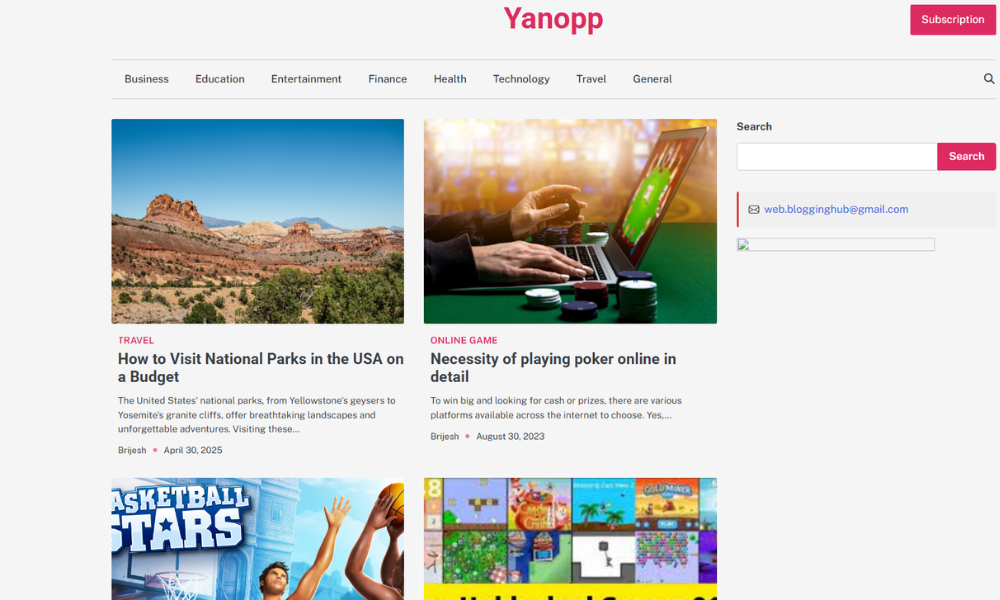Go to the Education category
The image size is (1000, 600).
(x=219, y=79)
